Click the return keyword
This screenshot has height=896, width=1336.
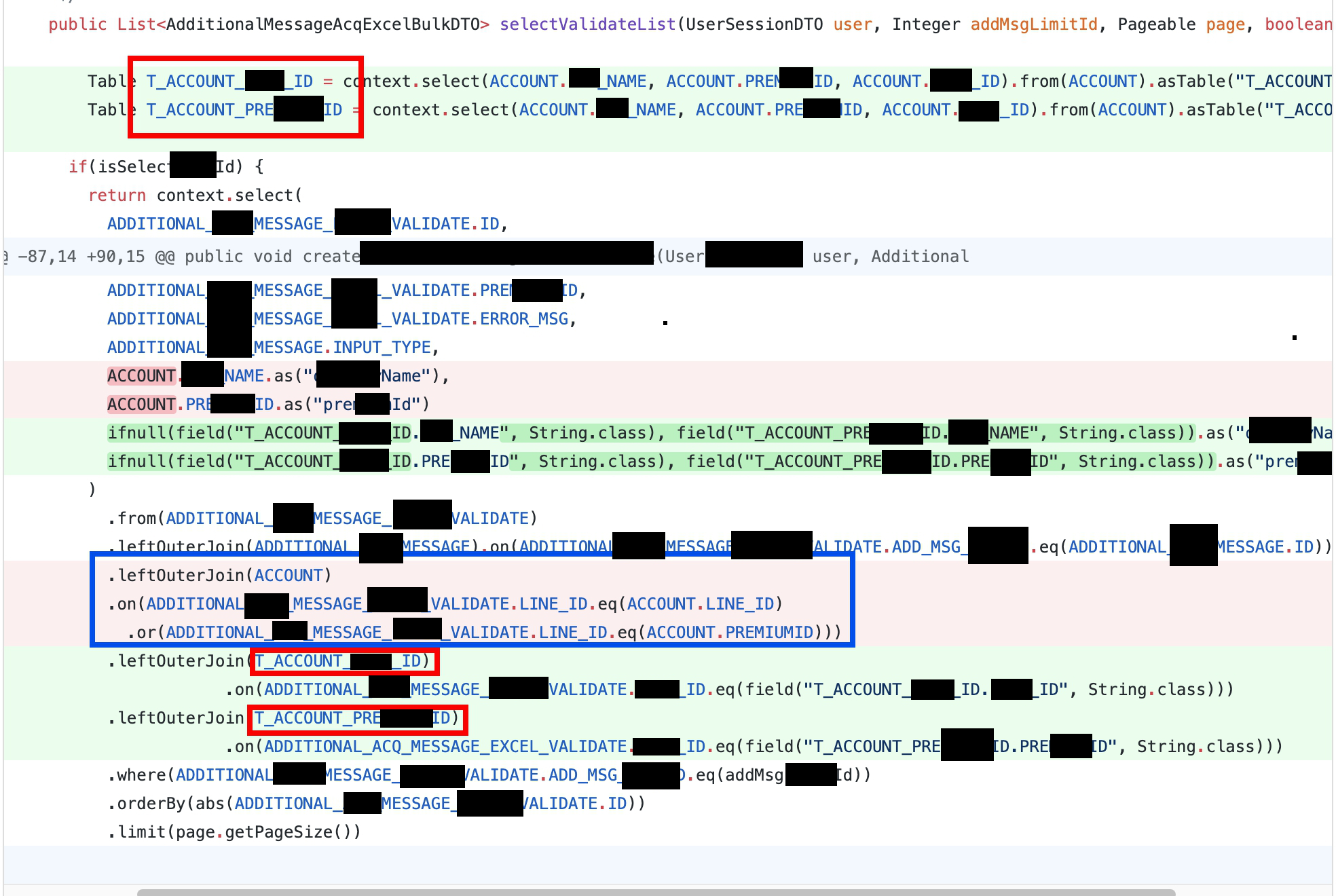click(x=117, y=195)
